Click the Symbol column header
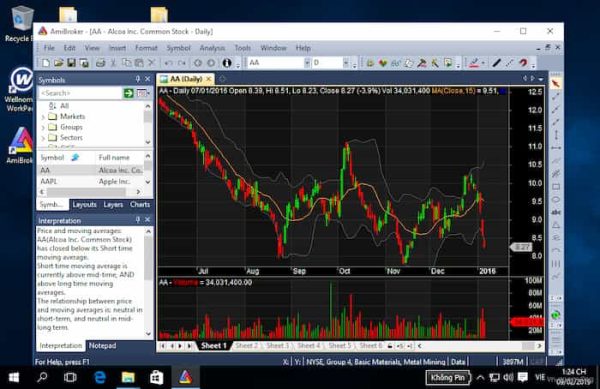Screen dimensions: 600x389 point(66,157)
